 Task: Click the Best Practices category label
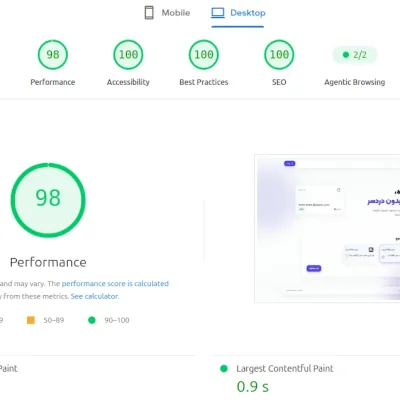click(x=204, y=82)
